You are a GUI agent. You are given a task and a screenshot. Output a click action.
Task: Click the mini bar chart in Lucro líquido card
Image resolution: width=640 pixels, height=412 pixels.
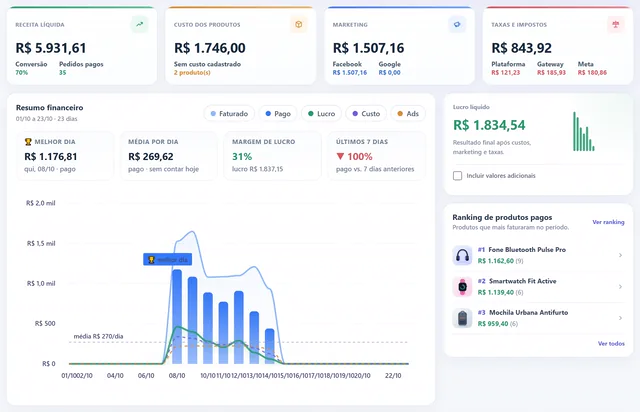coord(584,131)
